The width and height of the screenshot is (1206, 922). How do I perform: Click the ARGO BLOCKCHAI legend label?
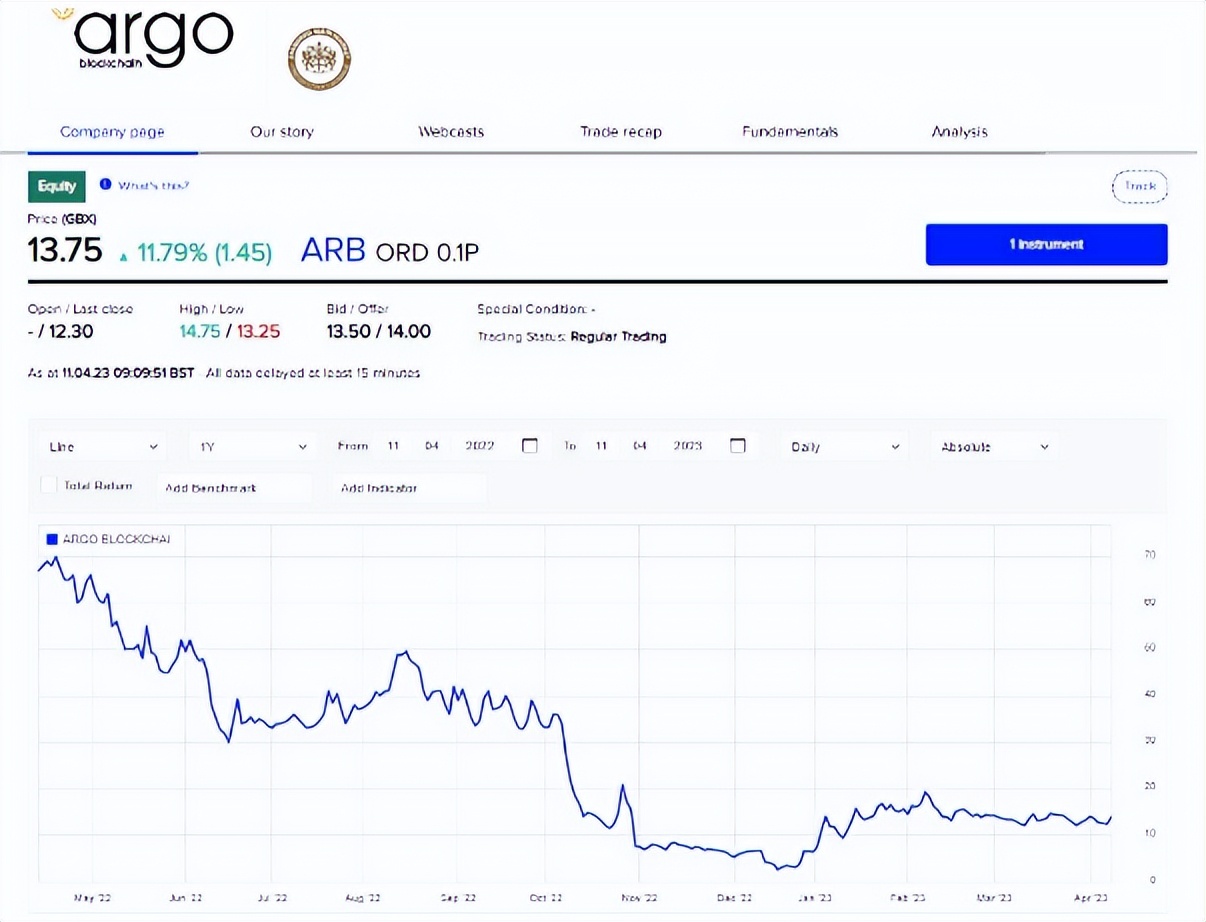coord(117,539)
